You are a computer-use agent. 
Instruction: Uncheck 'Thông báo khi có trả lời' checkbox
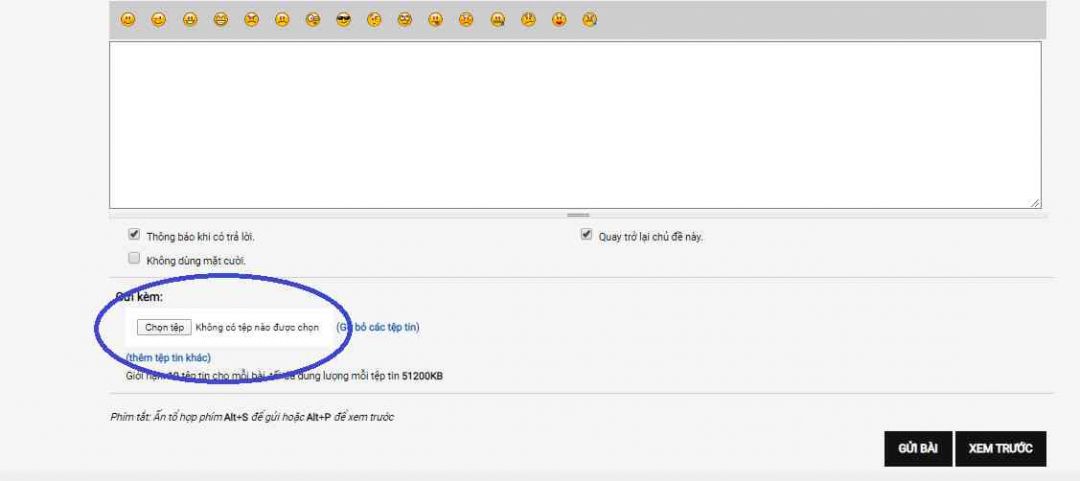click(134, 235)
